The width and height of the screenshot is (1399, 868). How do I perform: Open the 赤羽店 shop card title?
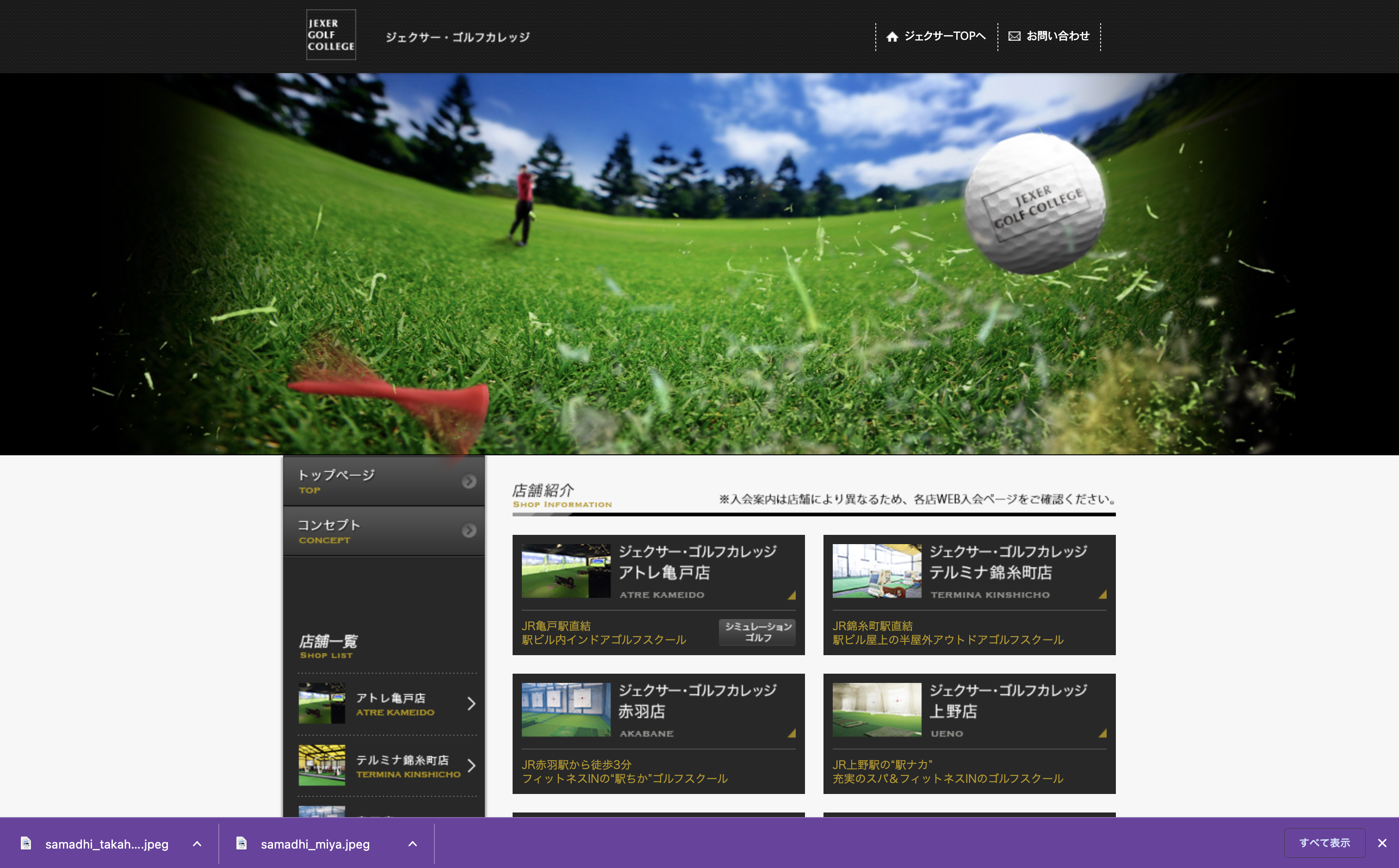pyautogui.click(x=697, y=701)
